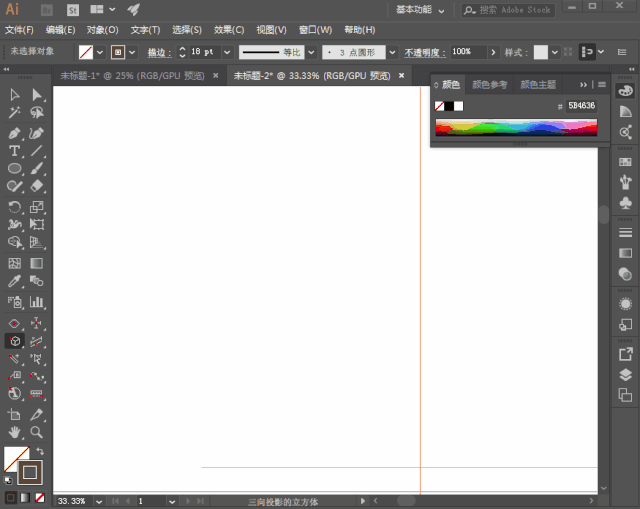Open the Stroke panel icon

pos(625,233)
